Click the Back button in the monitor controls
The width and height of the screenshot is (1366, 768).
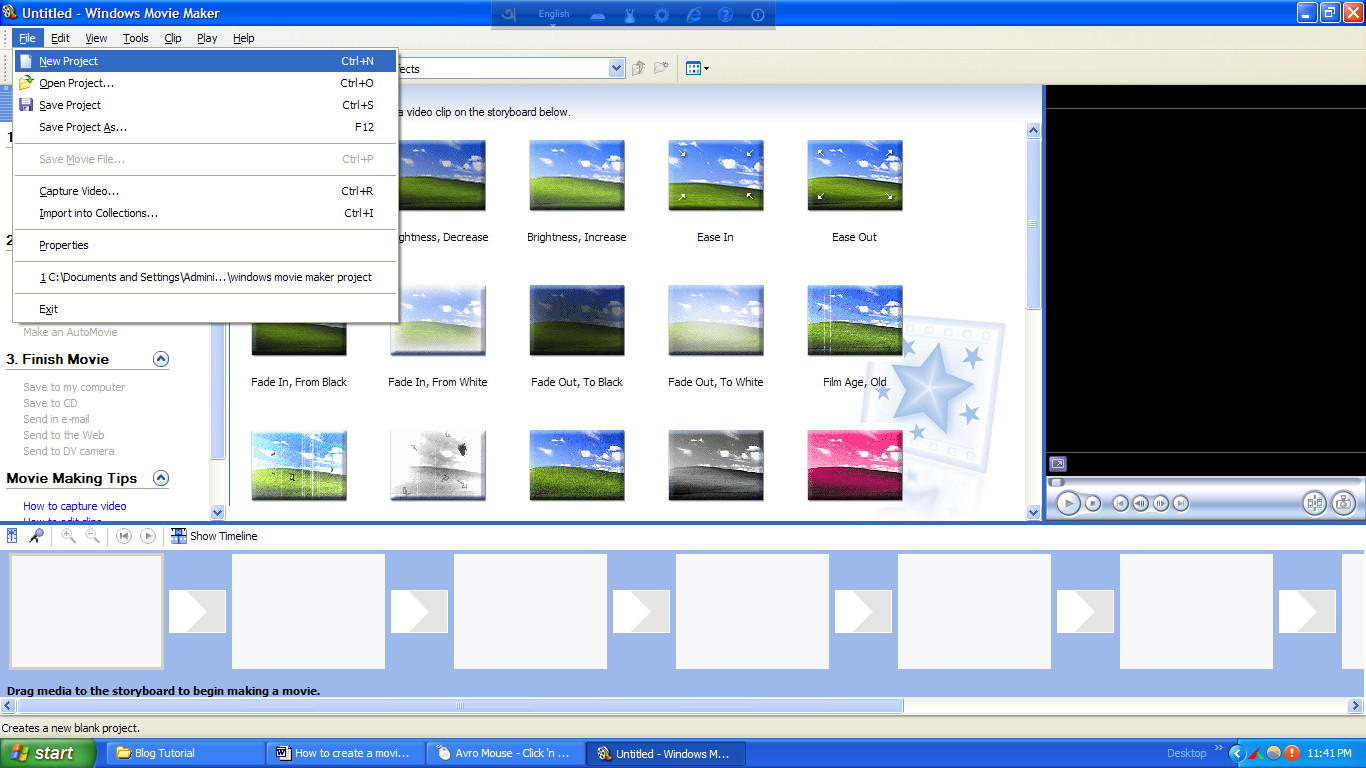click(x=1121, y=504)
